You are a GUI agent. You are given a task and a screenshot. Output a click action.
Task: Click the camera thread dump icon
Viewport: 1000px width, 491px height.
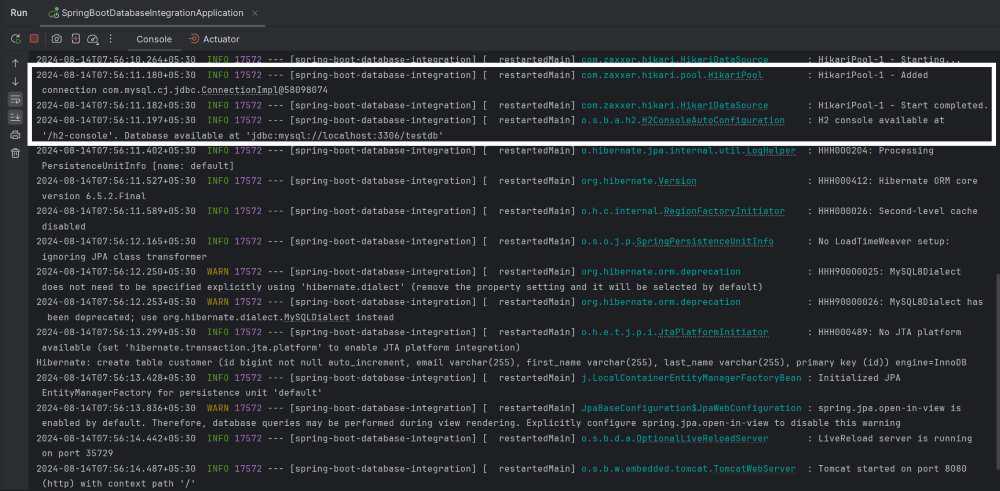point(57,39)
